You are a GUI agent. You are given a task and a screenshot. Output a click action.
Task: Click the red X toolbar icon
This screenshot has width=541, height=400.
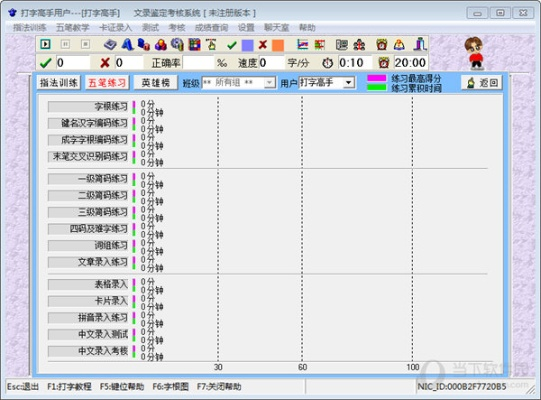(263, 45)
